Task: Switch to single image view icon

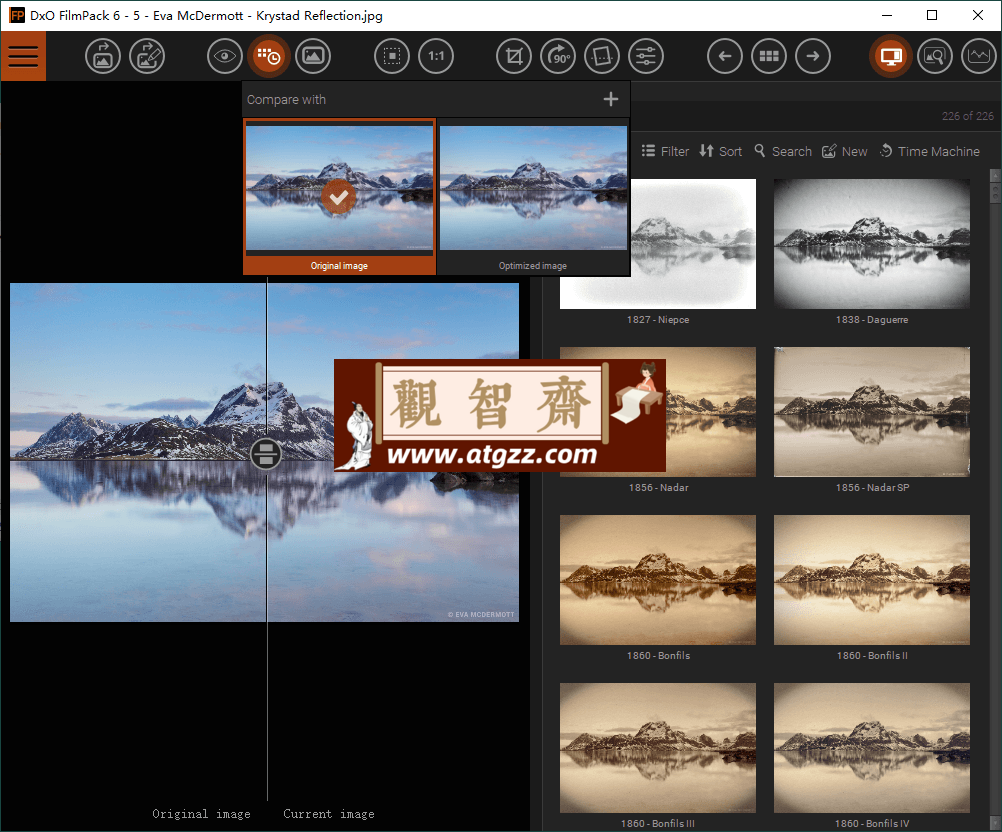Action: tap(312, 56)
